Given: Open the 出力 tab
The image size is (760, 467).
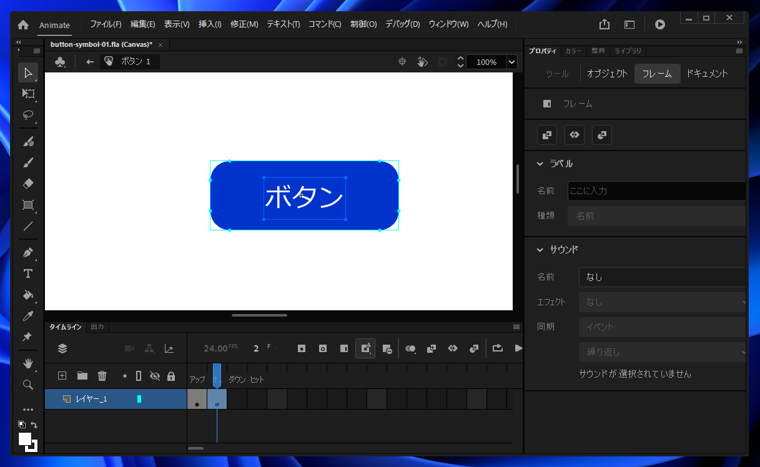Looking at the screenshot, I should (97, 327).
